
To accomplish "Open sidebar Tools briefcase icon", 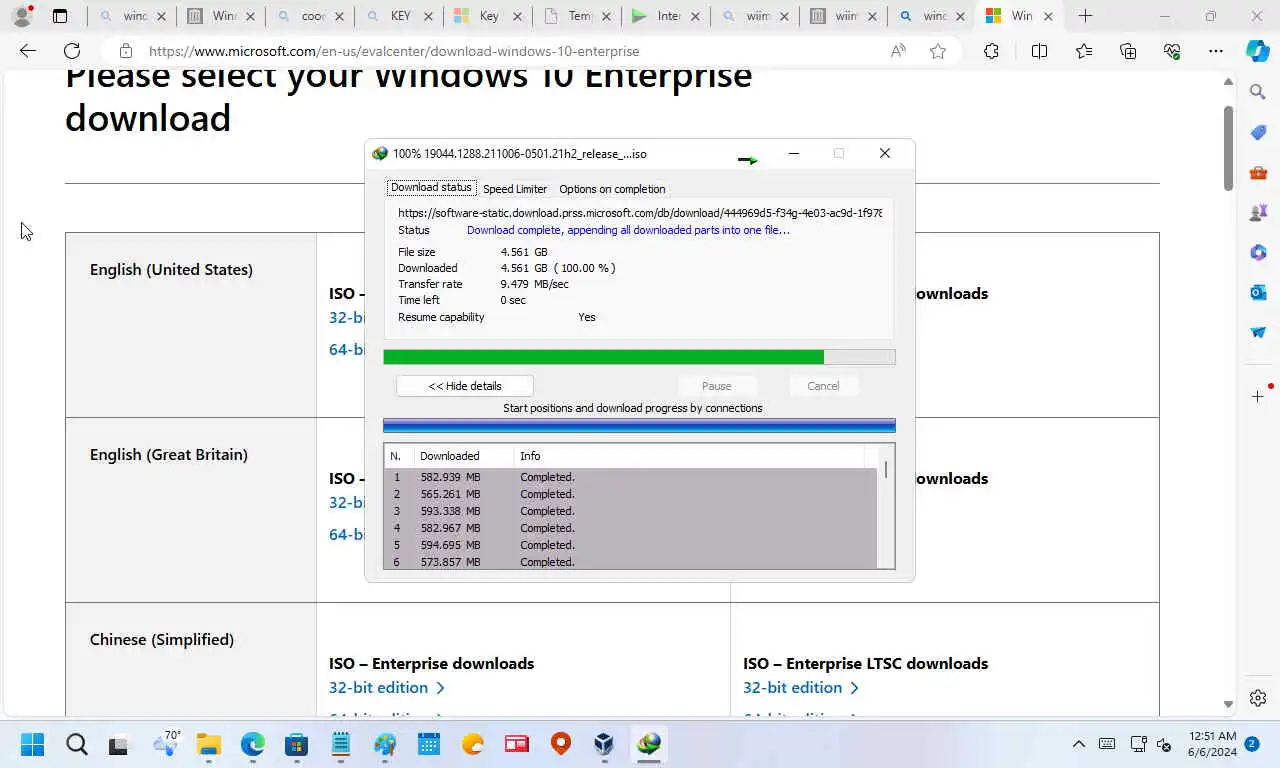I will click(x=1258, y=172).
